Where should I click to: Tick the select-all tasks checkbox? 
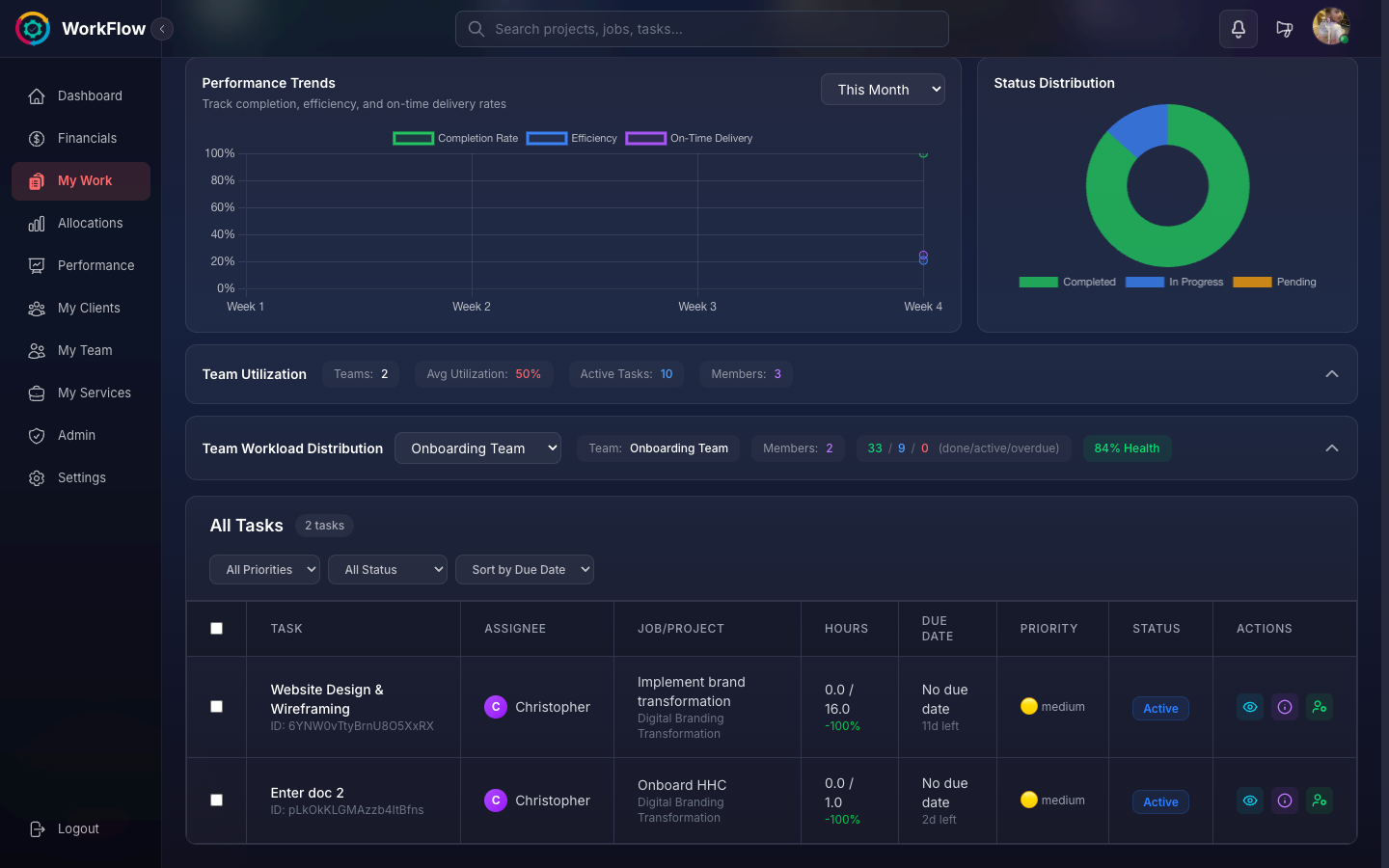216,628
